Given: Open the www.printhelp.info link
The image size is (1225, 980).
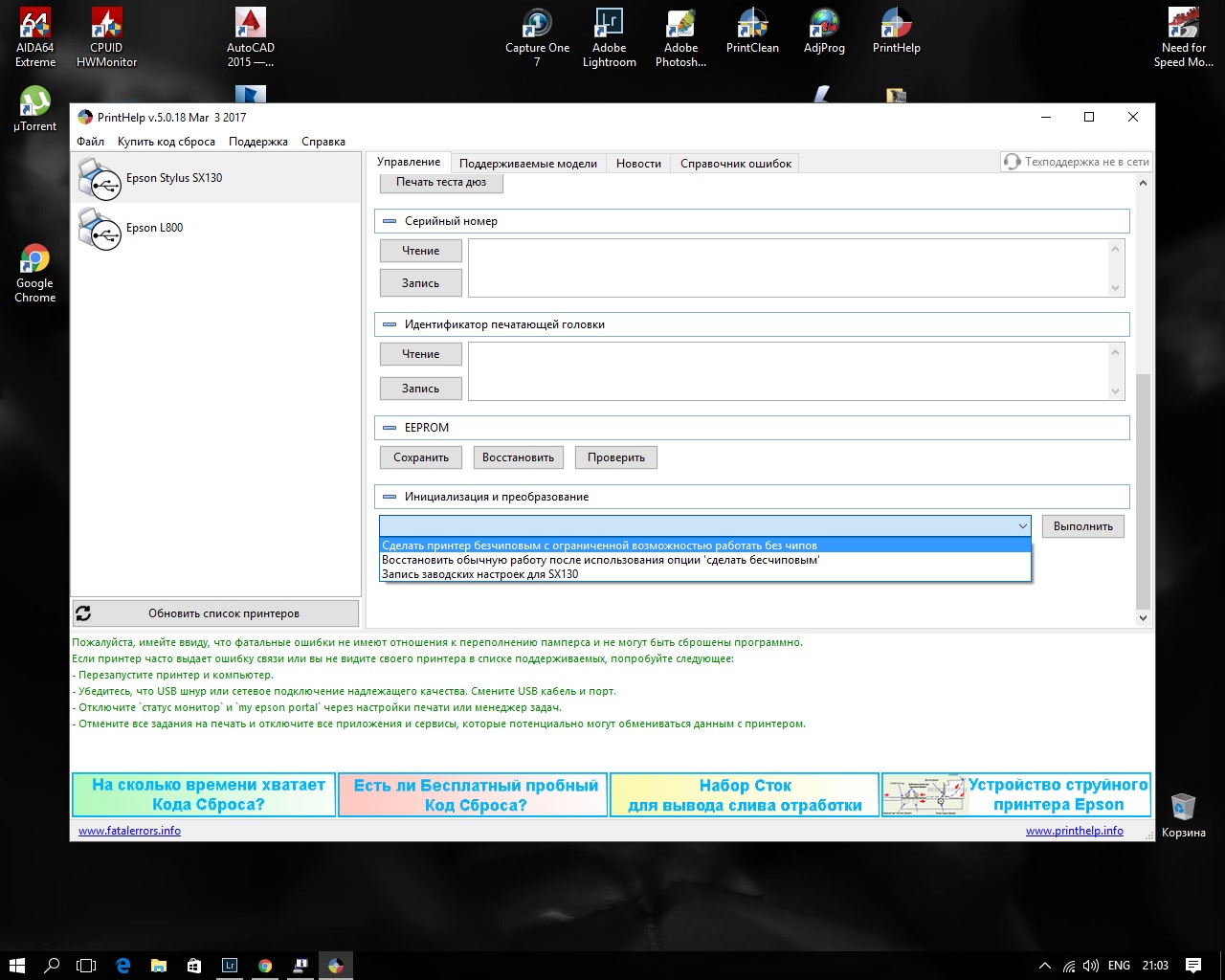Looking at the screenshot, I should tap(1075, 831).
